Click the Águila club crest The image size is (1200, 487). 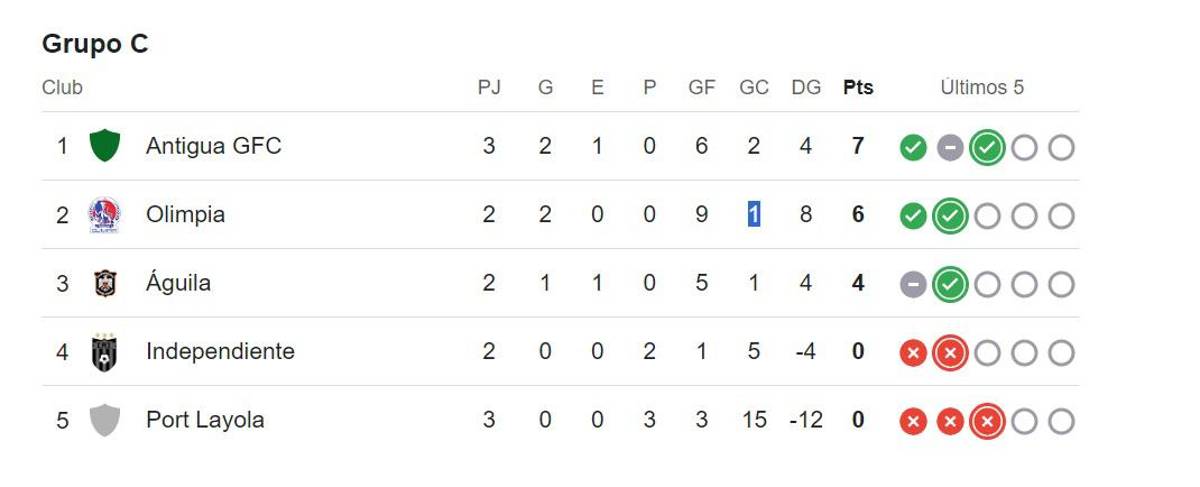(104, 283)
